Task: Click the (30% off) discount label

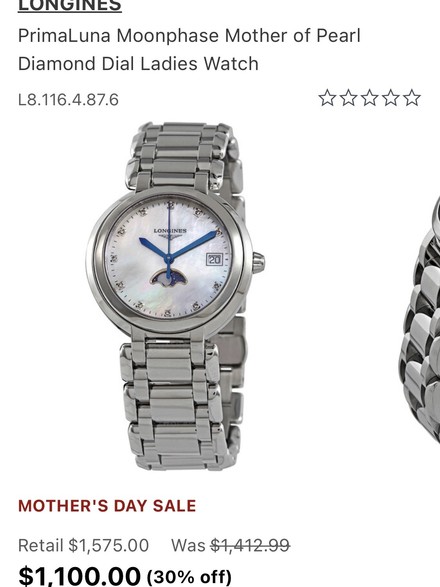Action: (189, 577)
